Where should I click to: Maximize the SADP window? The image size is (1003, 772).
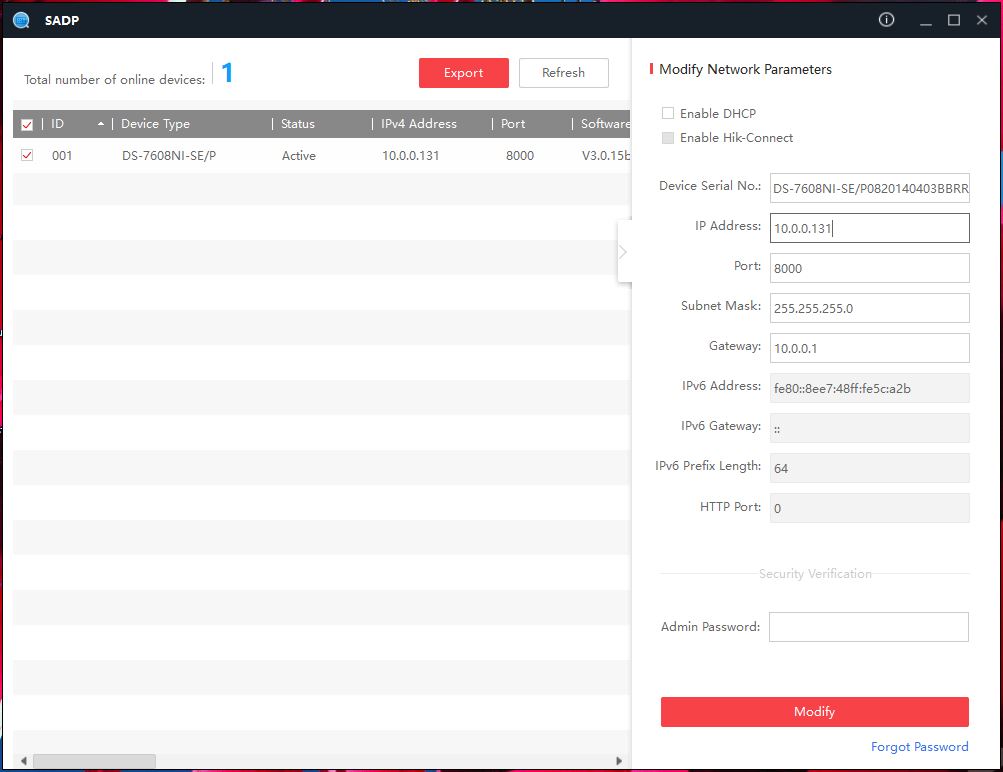(x=954, y=21)
